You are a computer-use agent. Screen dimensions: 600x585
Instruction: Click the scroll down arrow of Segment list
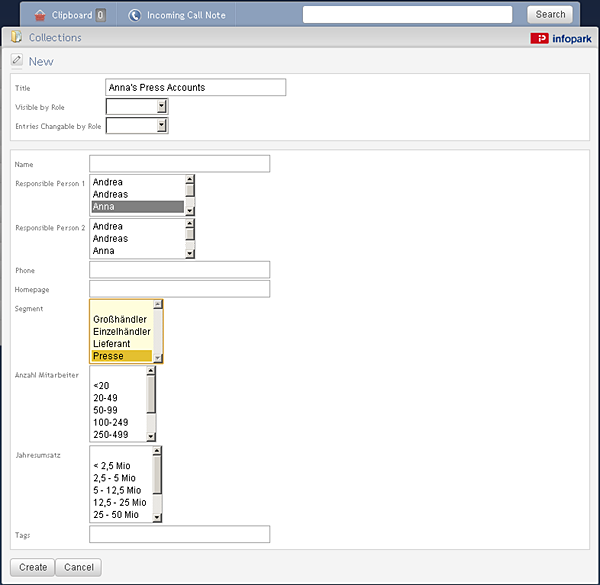[x=158, y=358]
